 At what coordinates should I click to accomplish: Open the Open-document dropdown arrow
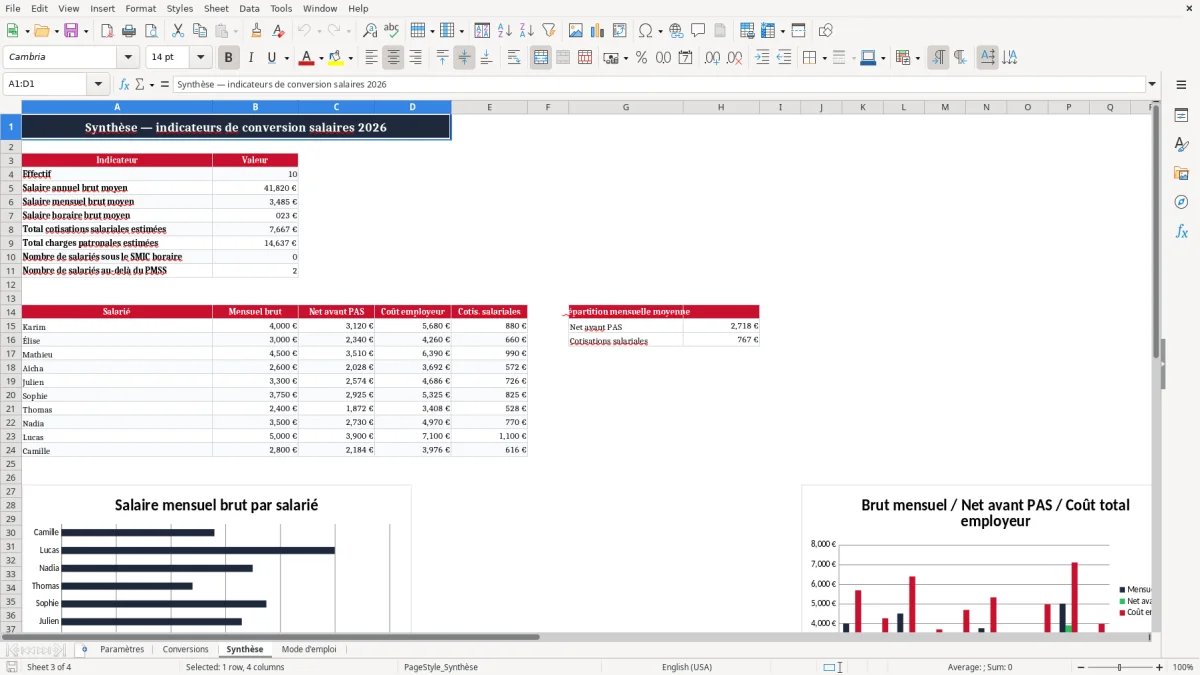point(55,31)
